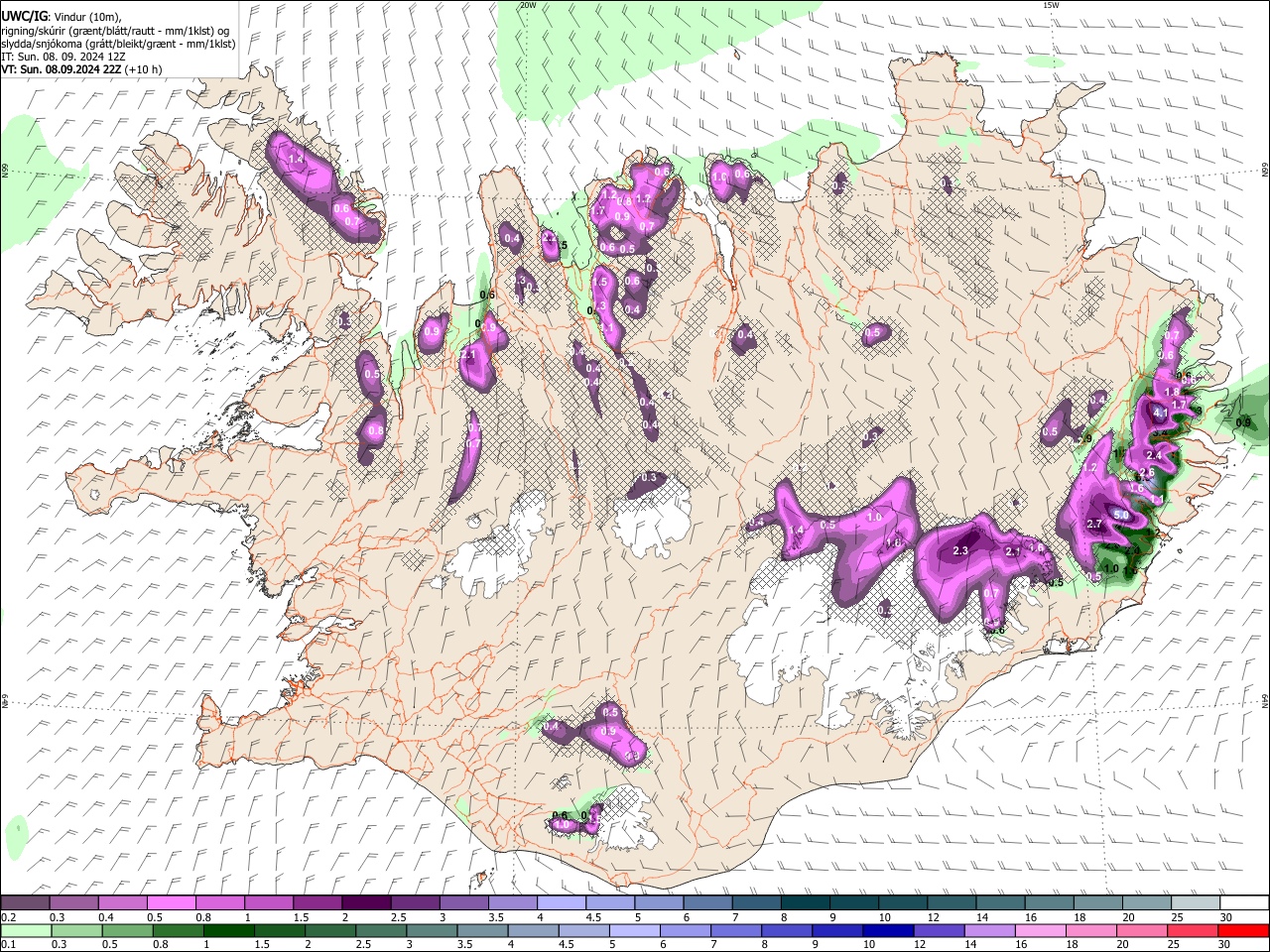
Task: Select the rain legend swatch between 2.5 and 3
Action: [x=381, y=930]
